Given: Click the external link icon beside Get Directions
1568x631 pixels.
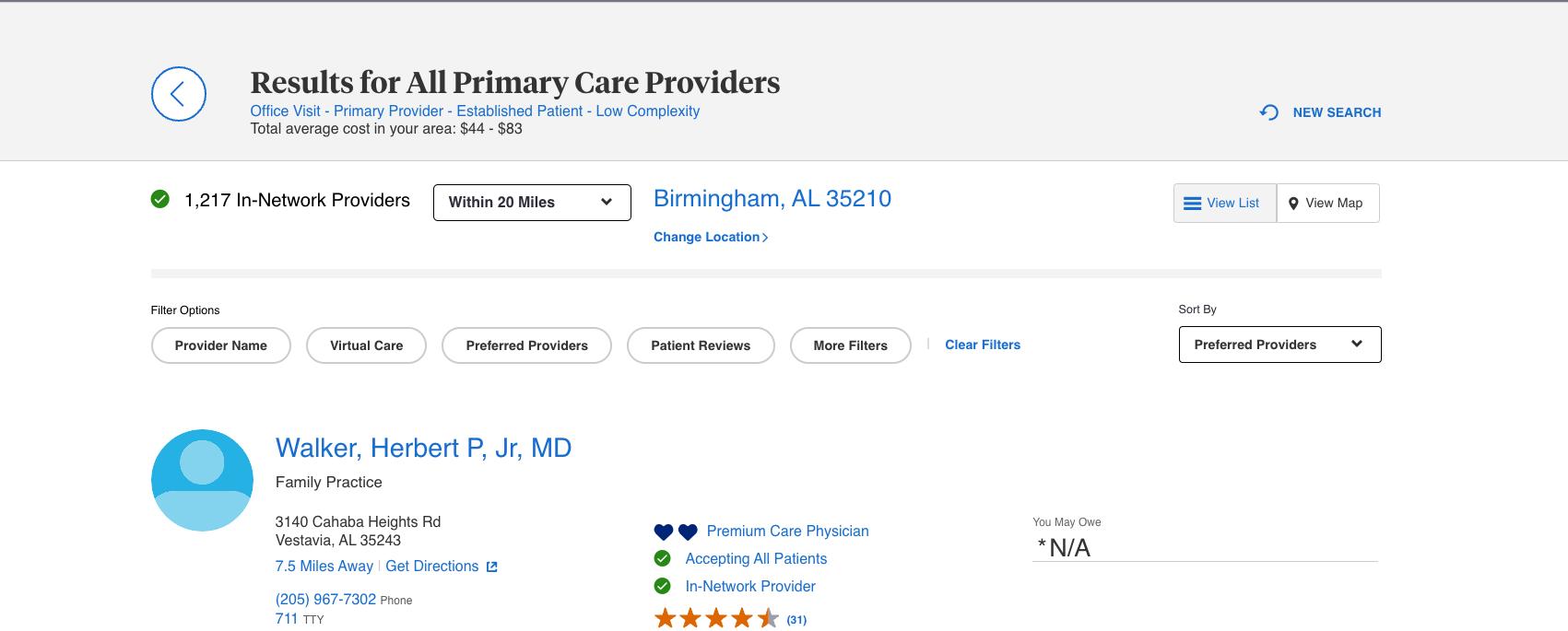Looking at the screenshot, I should coord(492,567).
